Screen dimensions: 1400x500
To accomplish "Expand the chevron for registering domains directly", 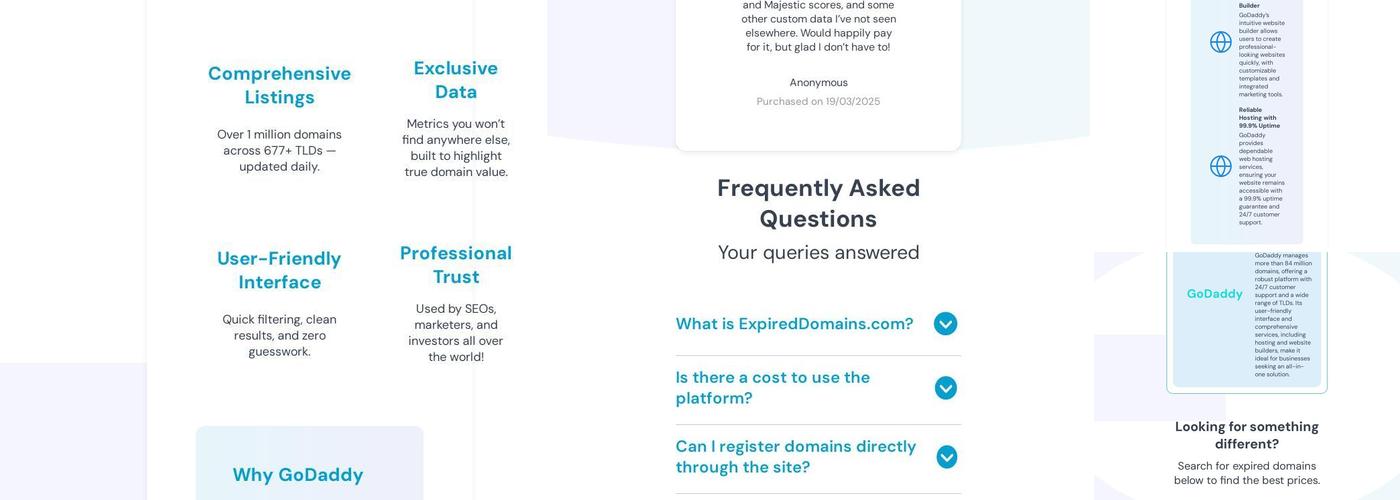I will pyautogui.click(x=946, y=457).
